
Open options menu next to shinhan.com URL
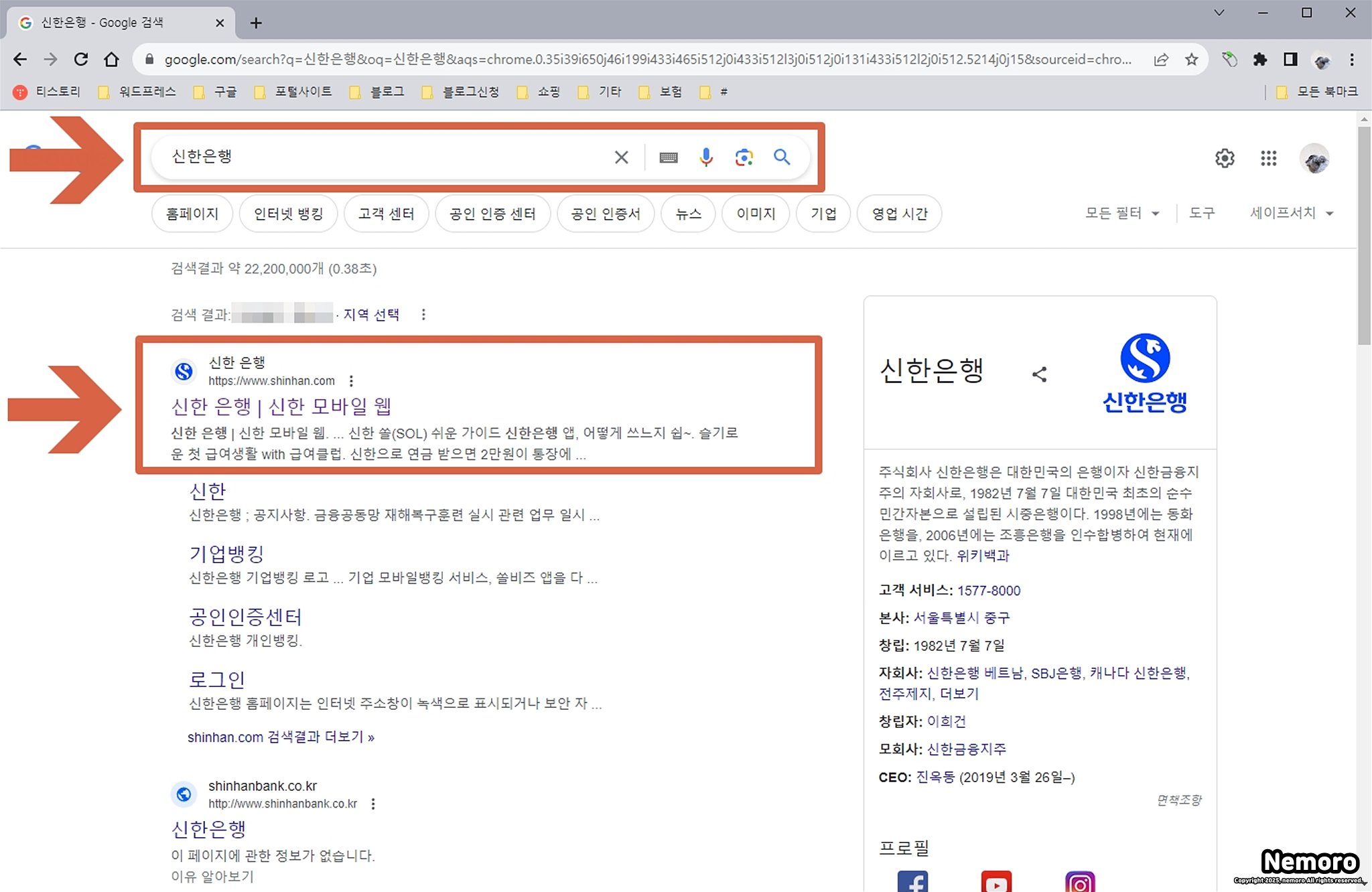point(351,381)
